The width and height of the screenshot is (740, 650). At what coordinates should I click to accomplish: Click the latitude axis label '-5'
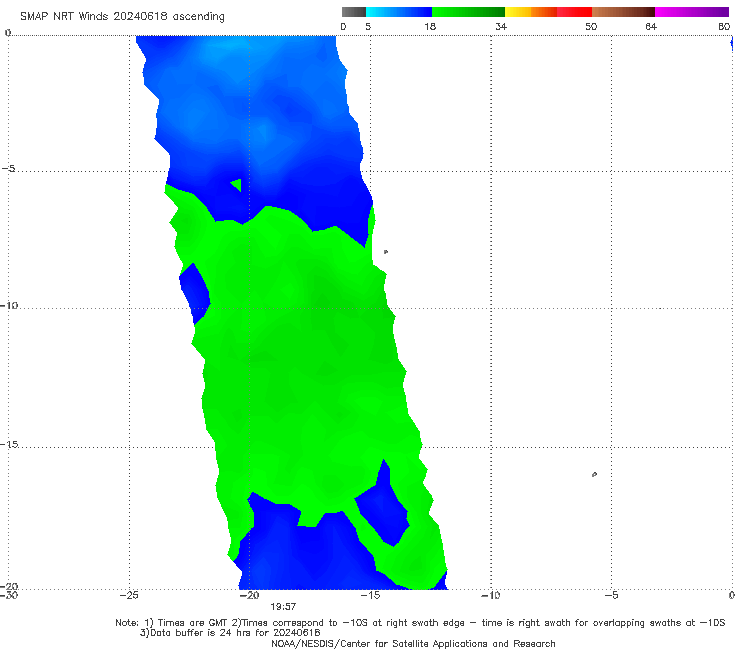tap(9, 169)
